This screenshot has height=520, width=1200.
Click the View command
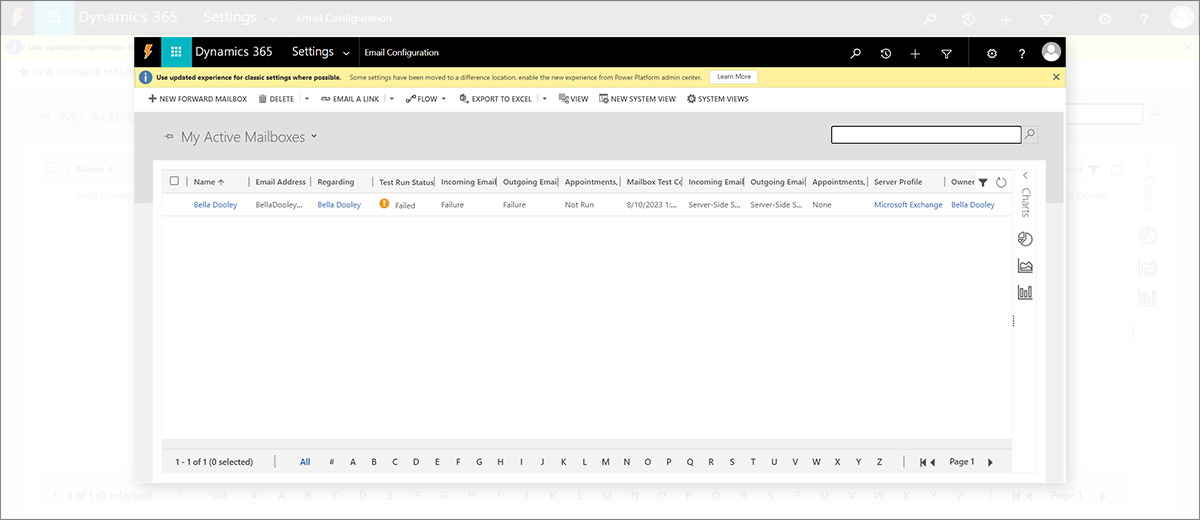[x=573, y=99]
